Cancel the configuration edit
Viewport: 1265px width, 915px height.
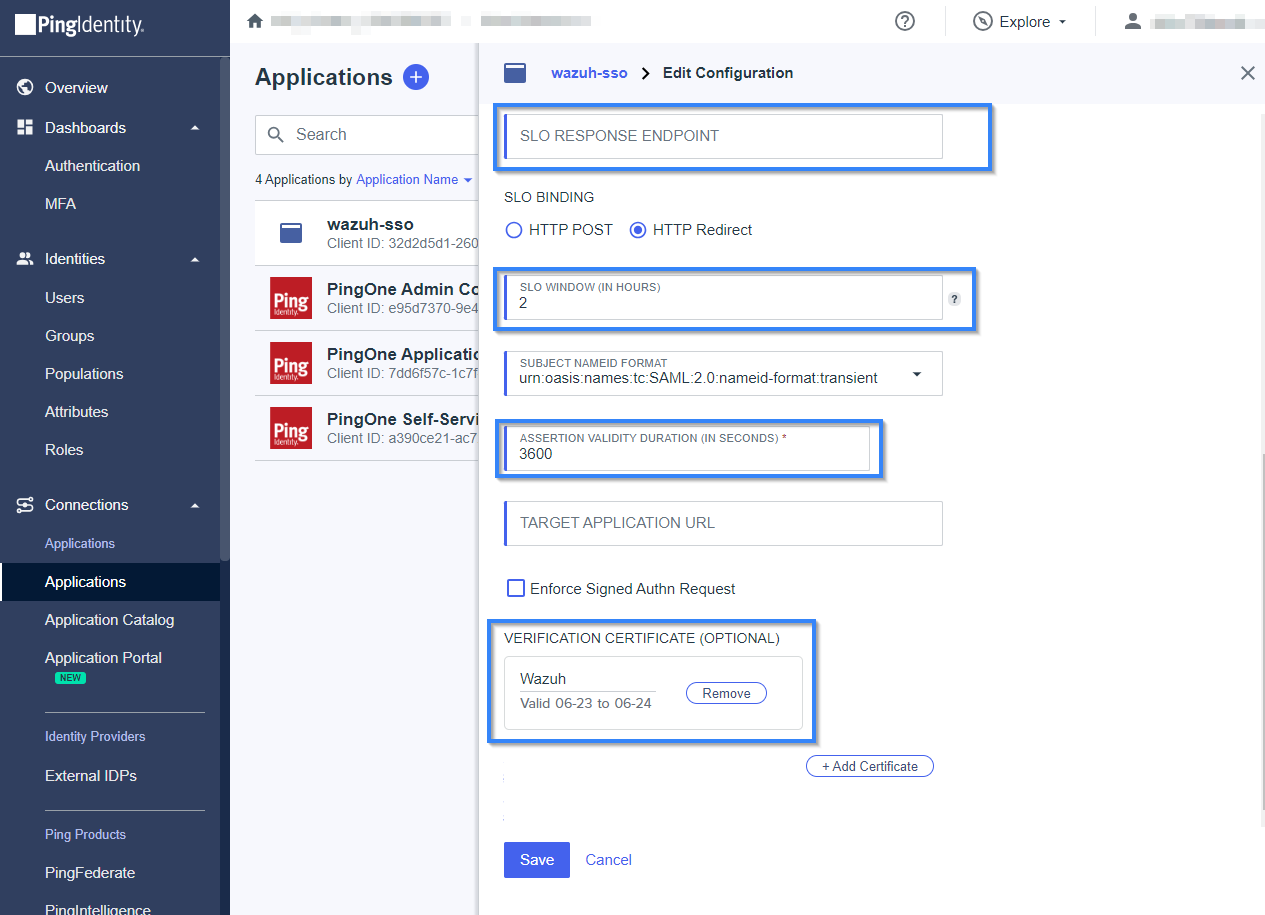point(609,860)
